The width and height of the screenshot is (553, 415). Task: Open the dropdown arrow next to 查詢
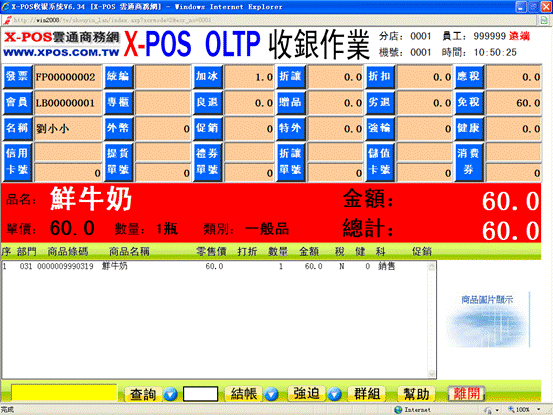pos(170,394)
